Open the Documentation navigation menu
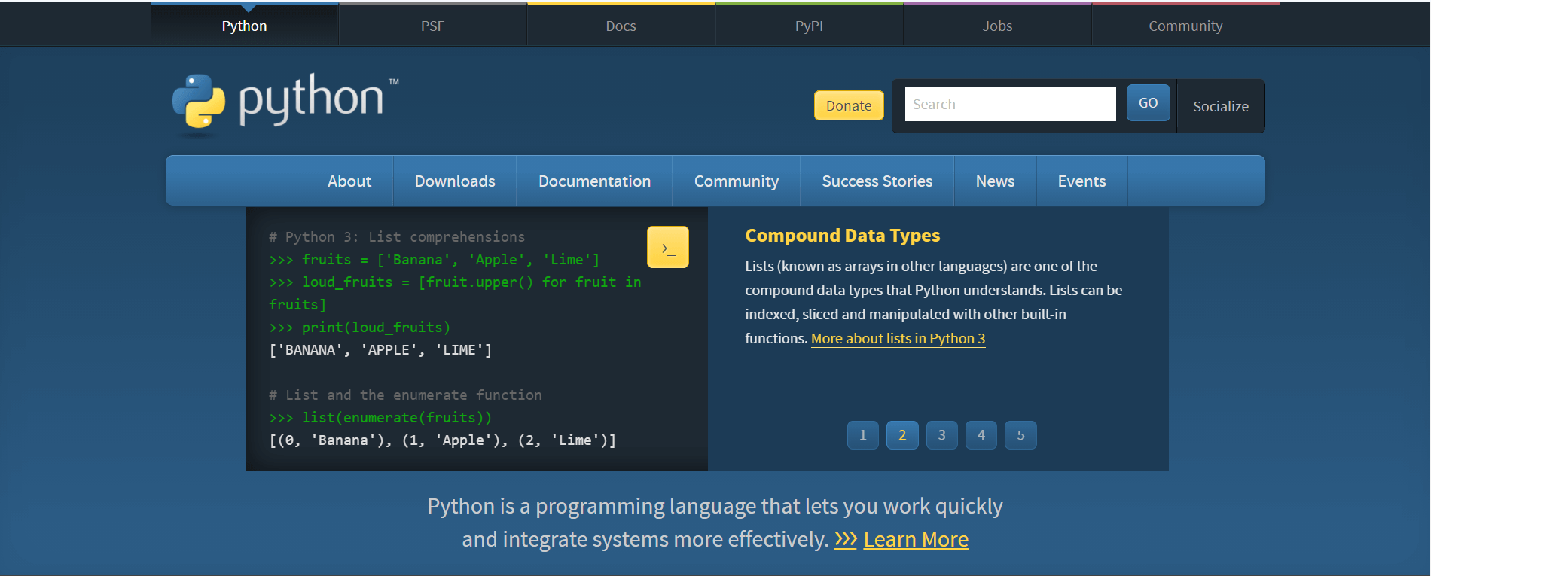Image resolution: width=1568 pixels, height=576 pixels. [x=595, y=181]
